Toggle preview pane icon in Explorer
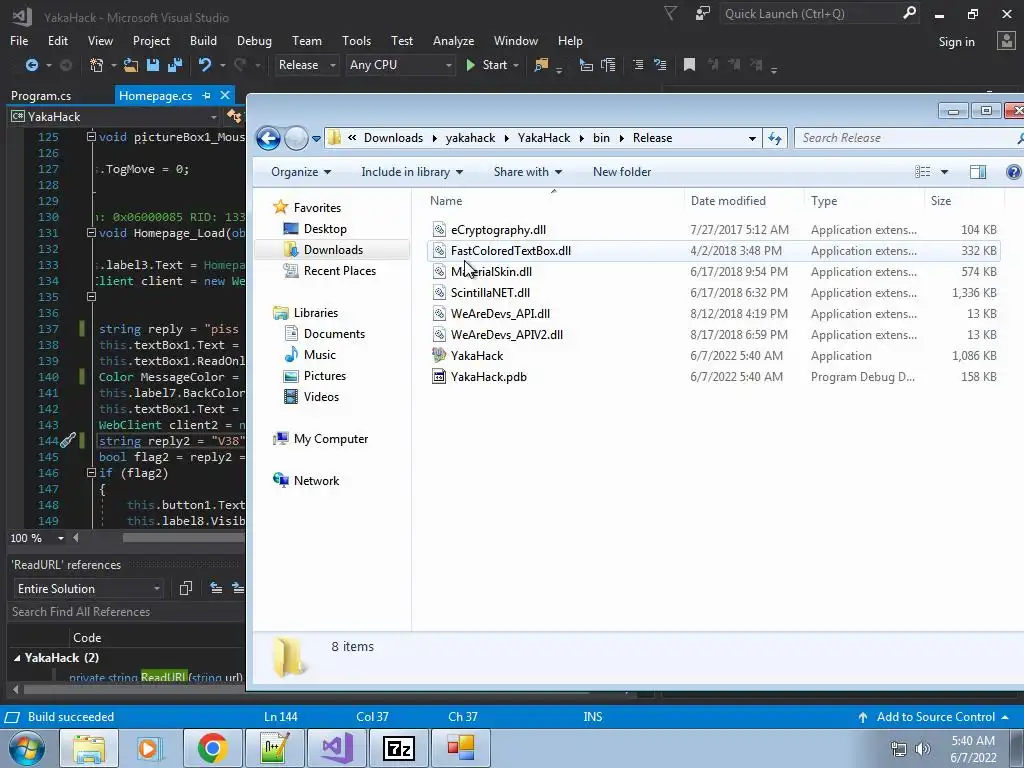The height and width of the screenshot is (768, 1024). click(978, 172)
